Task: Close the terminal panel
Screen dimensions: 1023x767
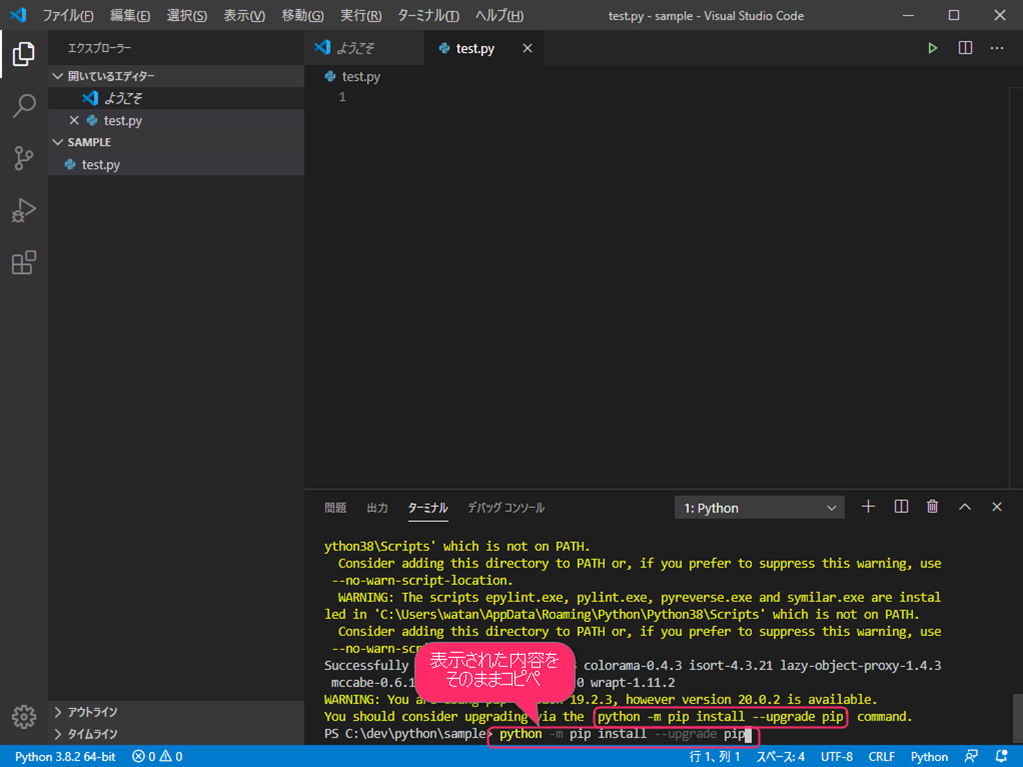Action: [997, 507]
